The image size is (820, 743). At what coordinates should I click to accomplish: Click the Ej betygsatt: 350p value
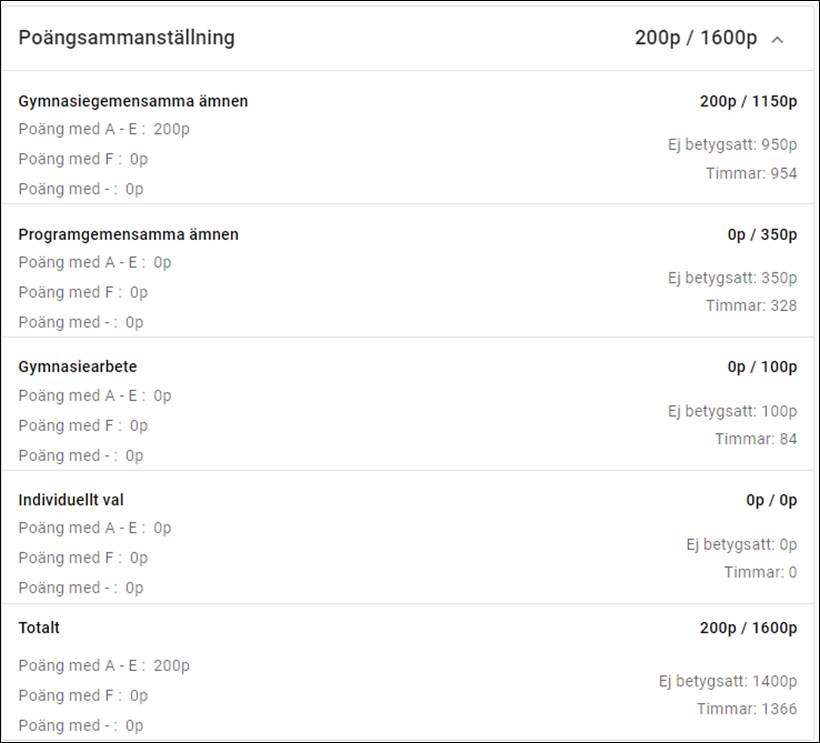[732, 277]
